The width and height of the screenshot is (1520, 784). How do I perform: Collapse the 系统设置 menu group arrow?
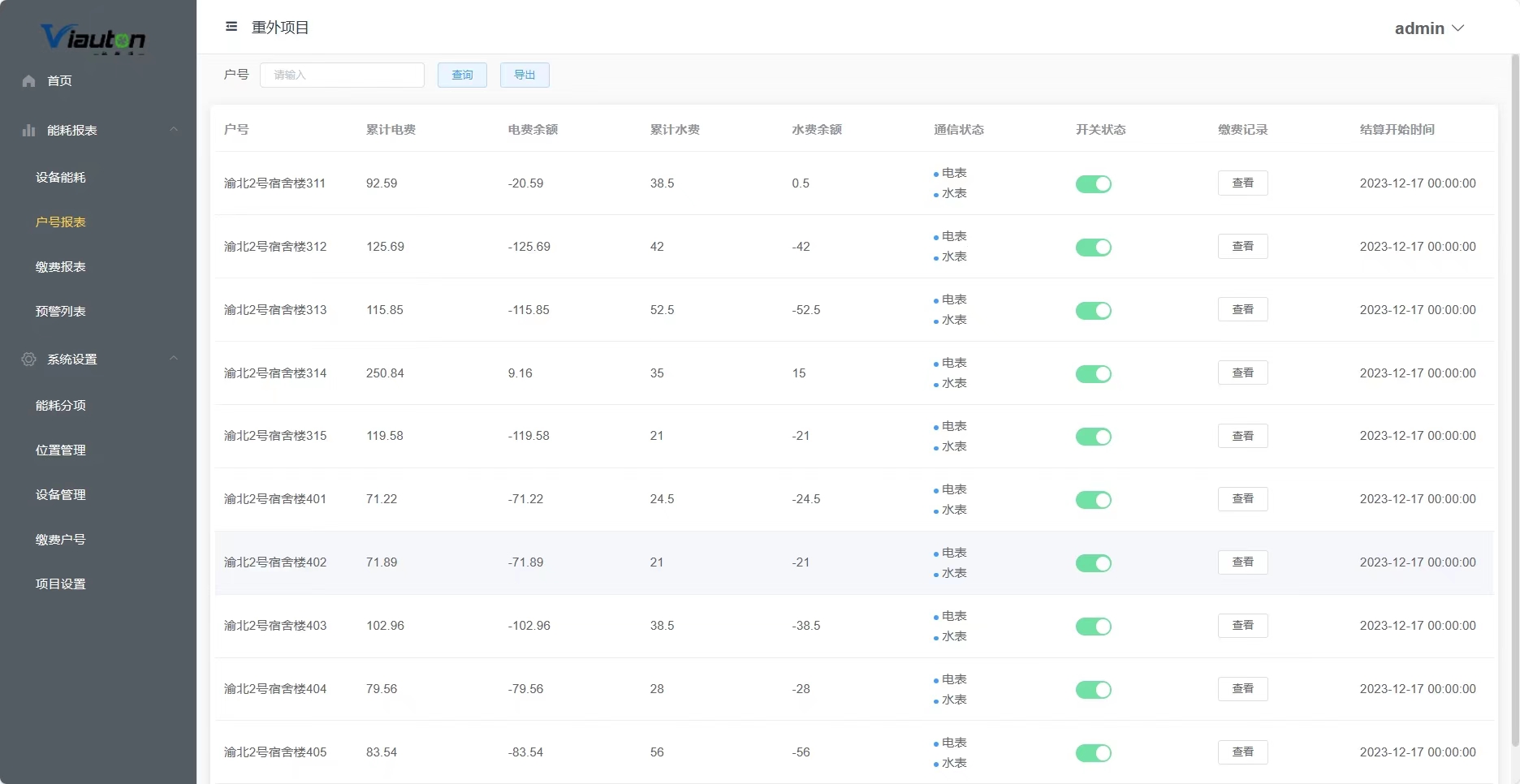[x=174, y=358]
